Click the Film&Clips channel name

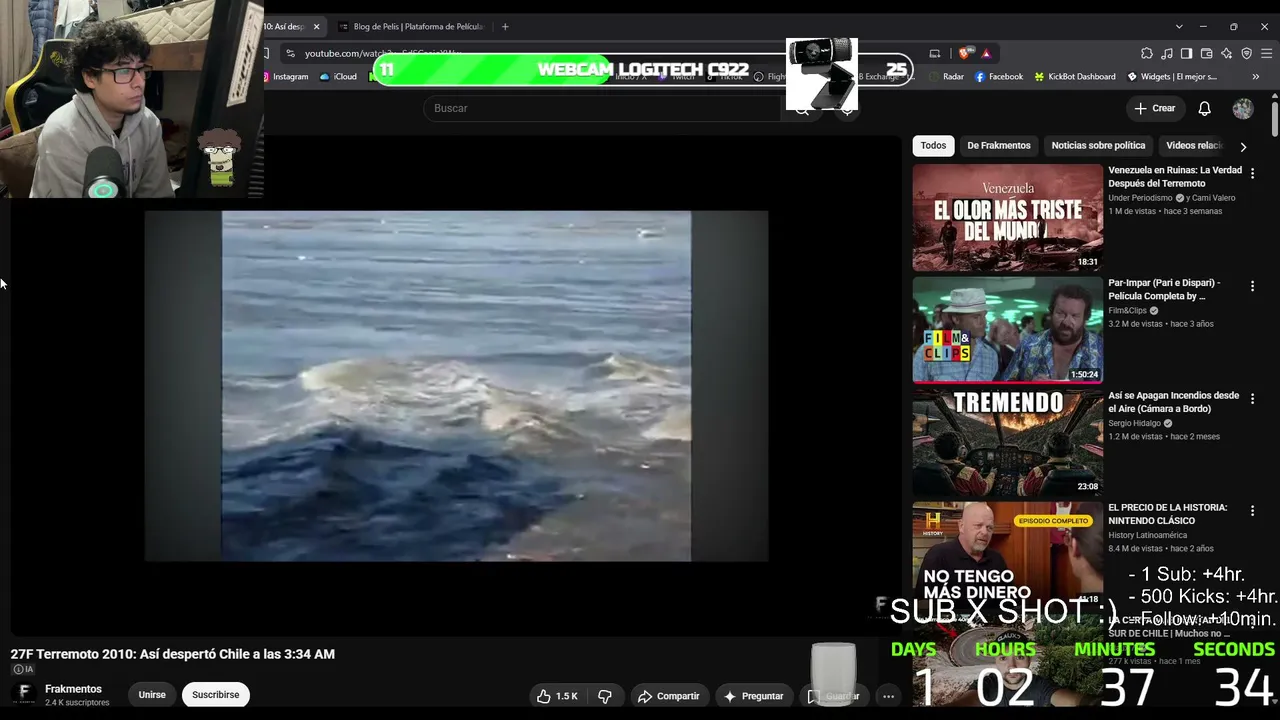pos(1127,311)
